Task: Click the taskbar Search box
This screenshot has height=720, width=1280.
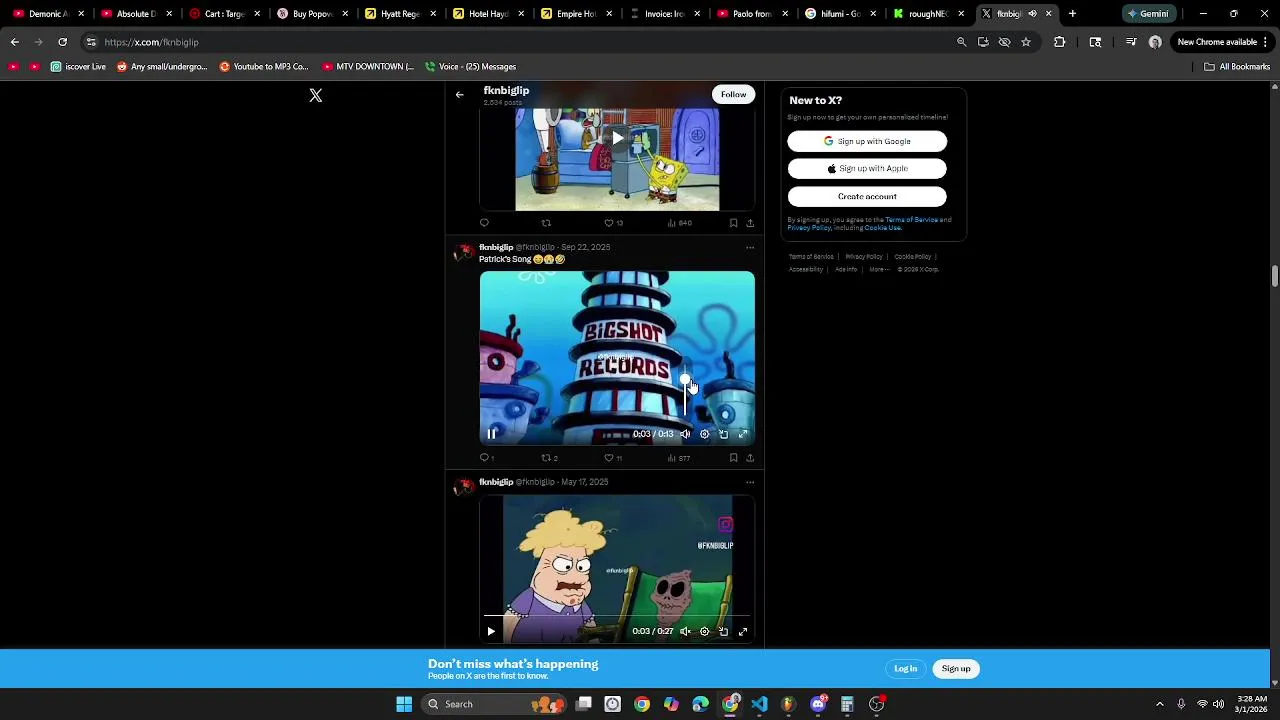Action: tap(493, 704)
